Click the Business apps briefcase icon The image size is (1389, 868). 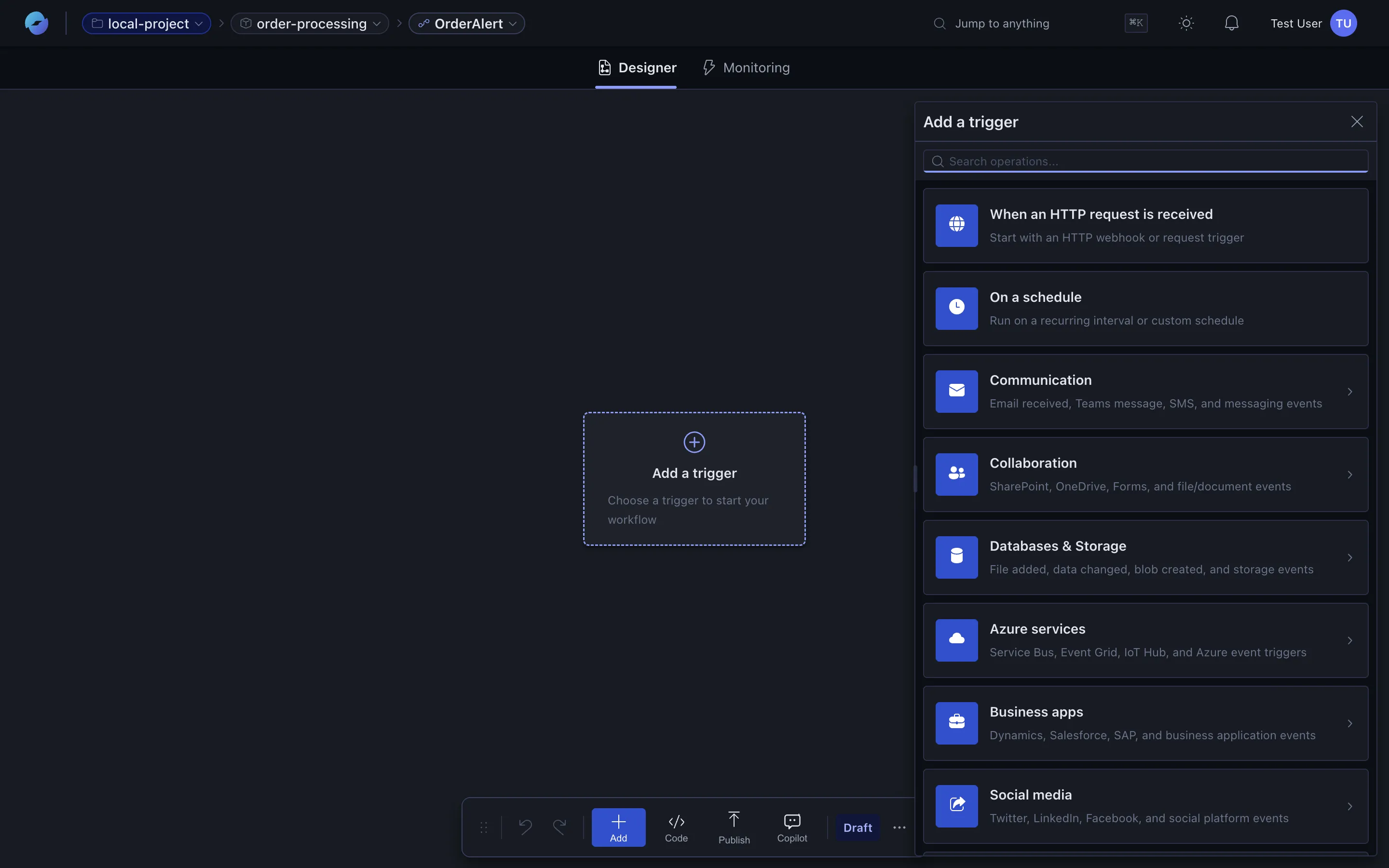tap(956, 723)
